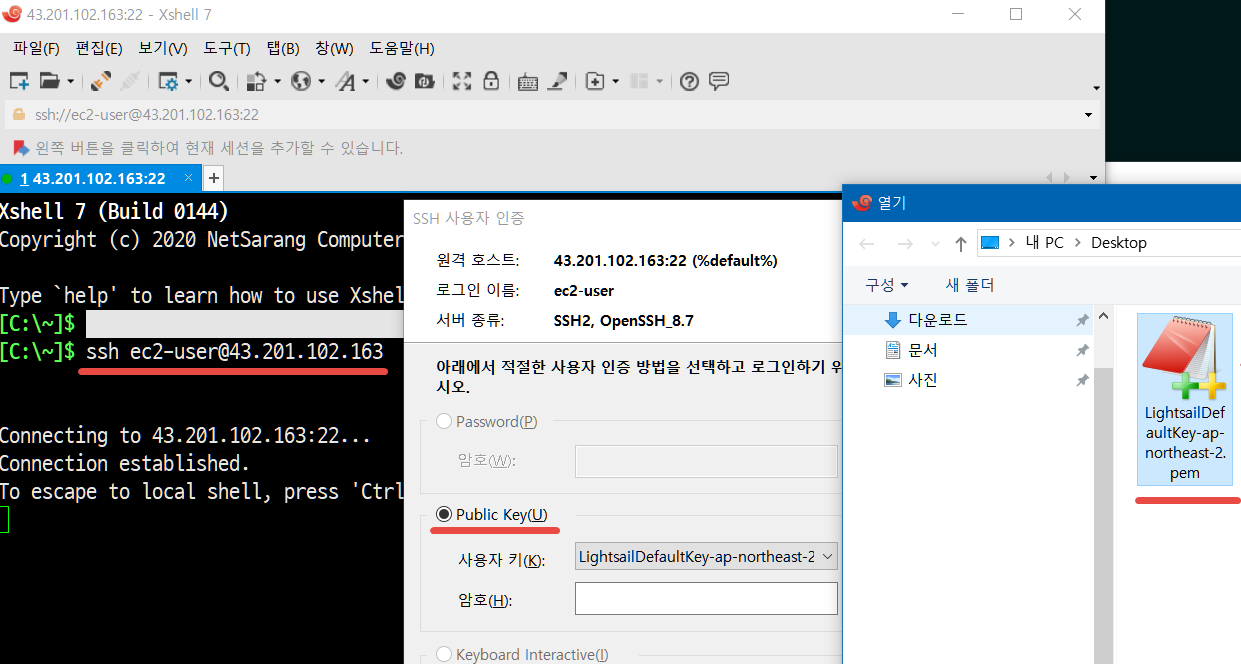Open dropdown arrow beside Encoding globe
The width and height of the screenshot is (1241, 664).
point(321,82)
